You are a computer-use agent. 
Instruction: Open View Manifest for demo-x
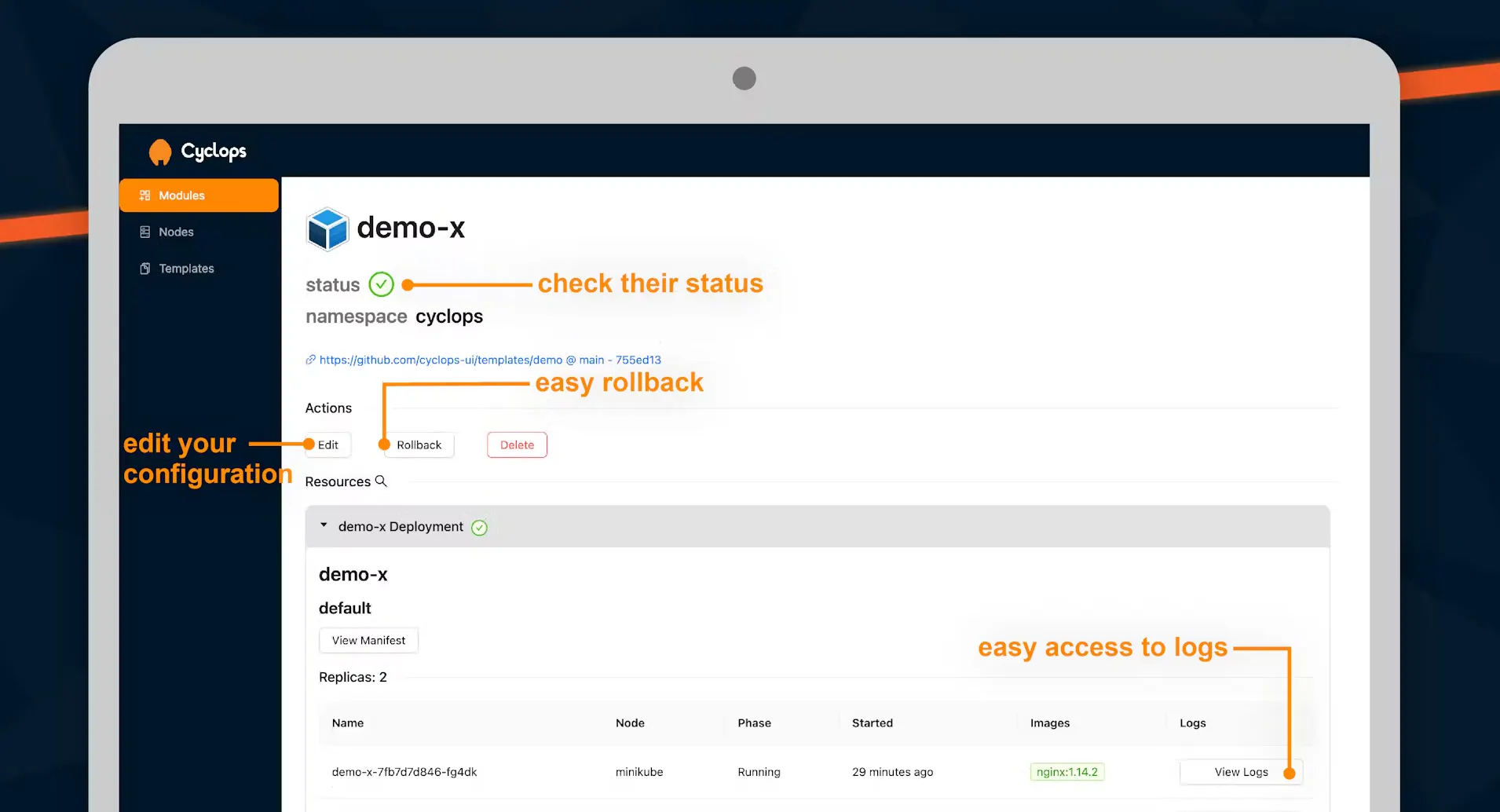click(368, 640)
